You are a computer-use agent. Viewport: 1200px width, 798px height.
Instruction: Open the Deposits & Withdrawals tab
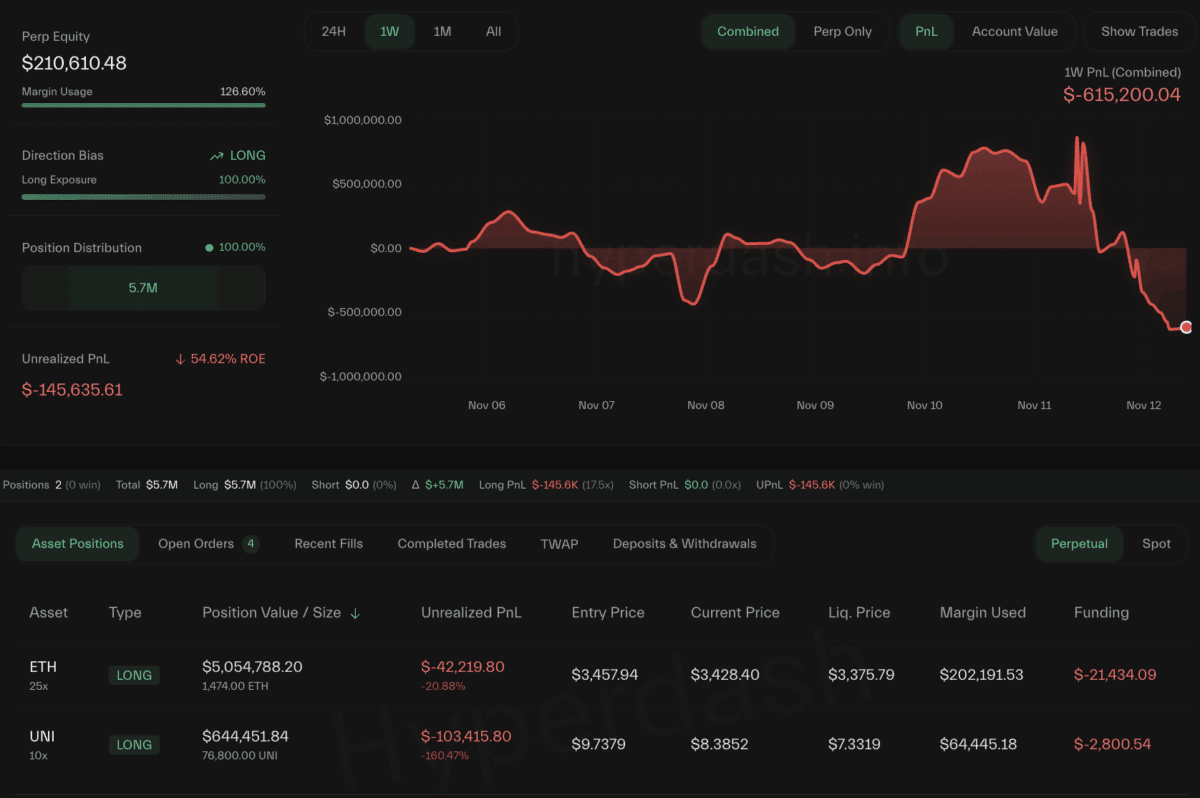[684, 544]
